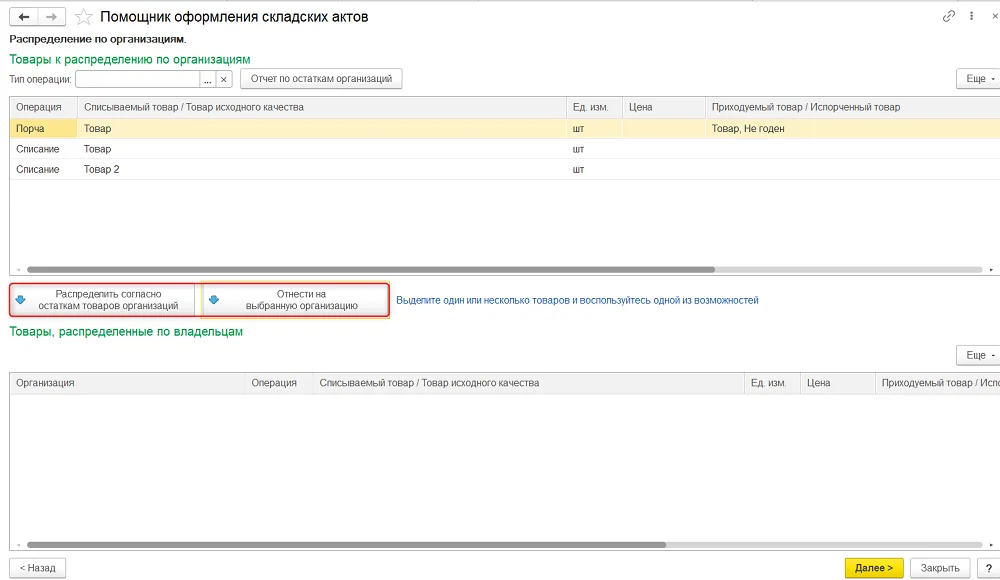Open the help question mark button
Screen dimensions: 1000x580
[989, 568]
